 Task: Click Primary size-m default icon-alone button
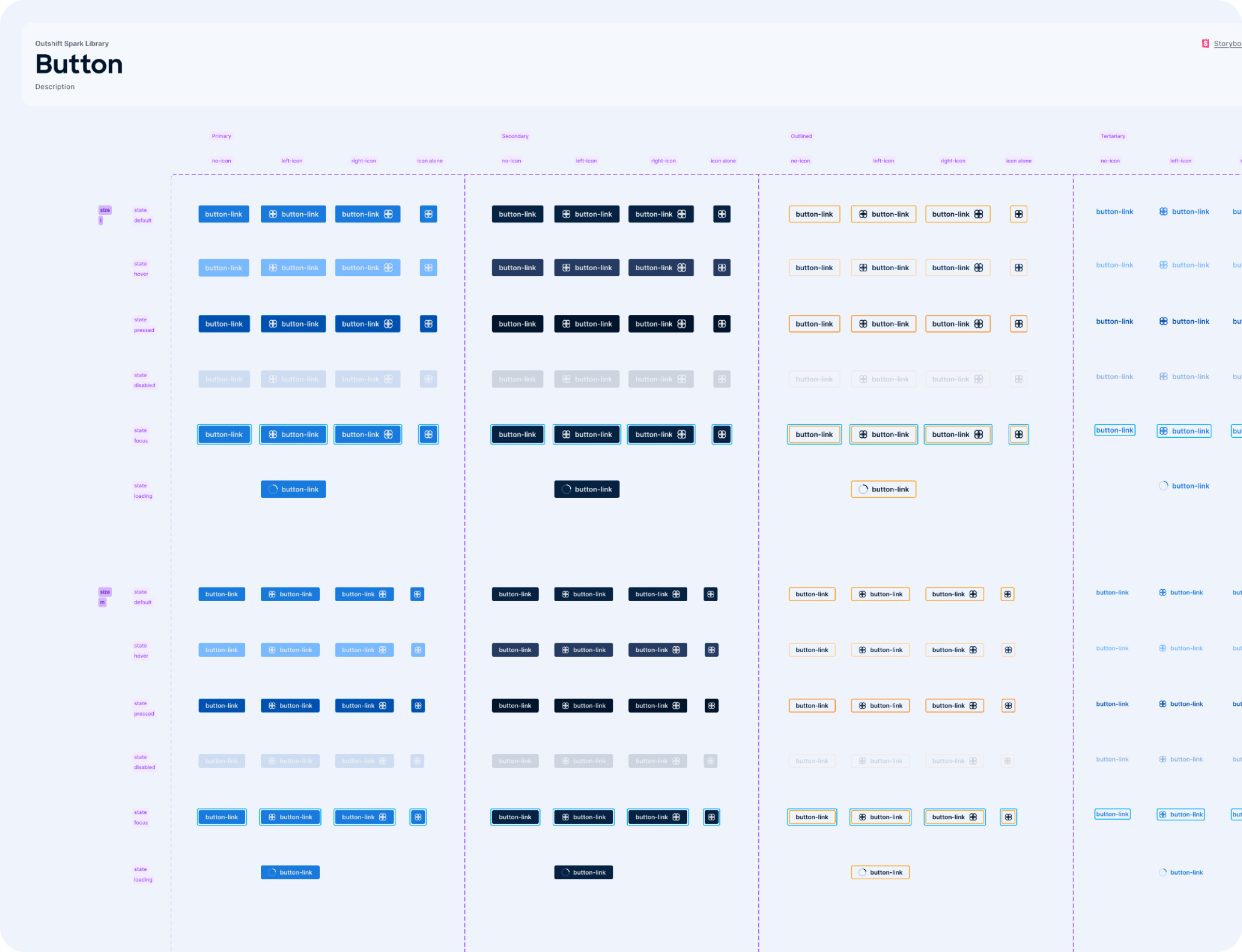(x=417, y=594)
